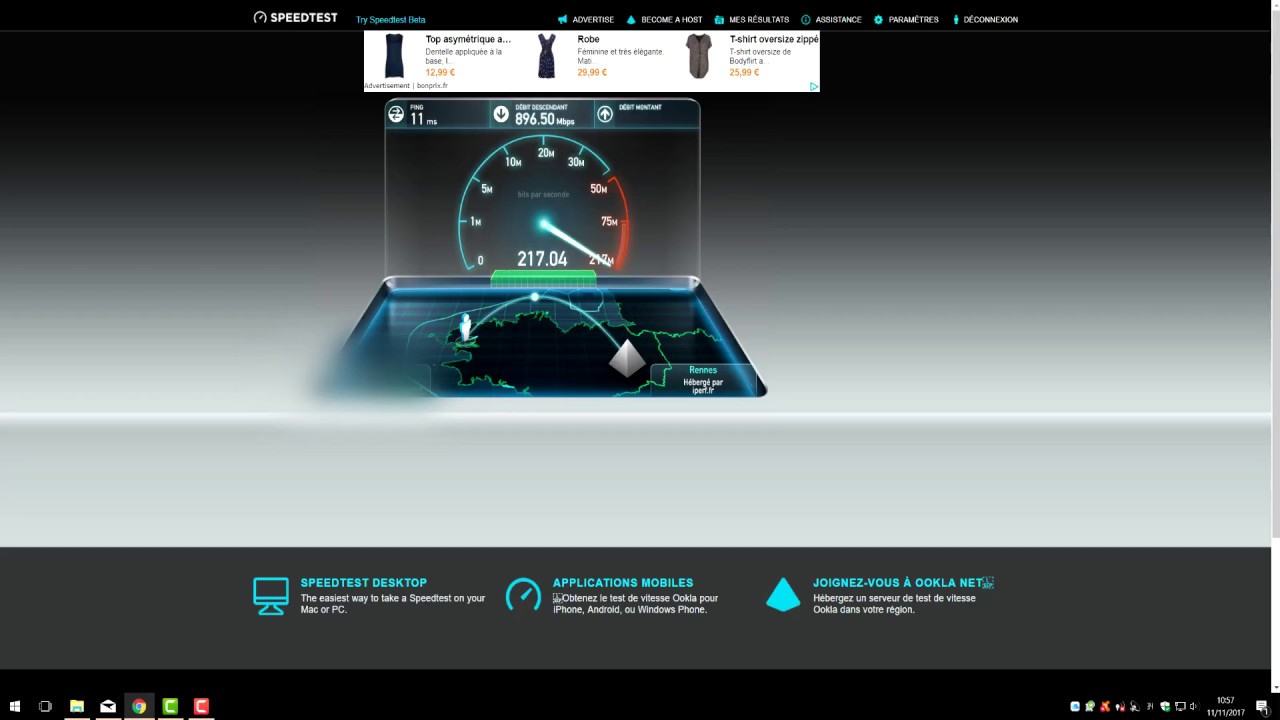Open the Windows Start menu
The width and height of the screenshot is (1280, 720).
coord(14,706)
